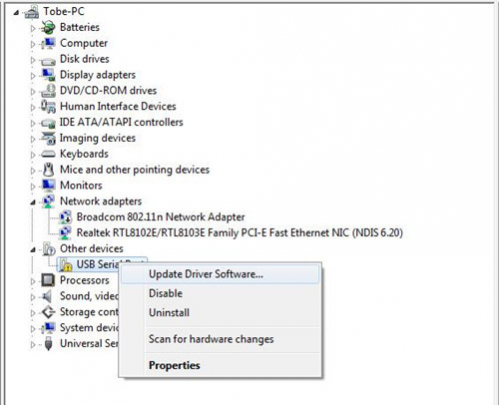Open Properties from the context menu
Image resolution: width=500 pixels, height=406 pixels.
click(174, 365)
